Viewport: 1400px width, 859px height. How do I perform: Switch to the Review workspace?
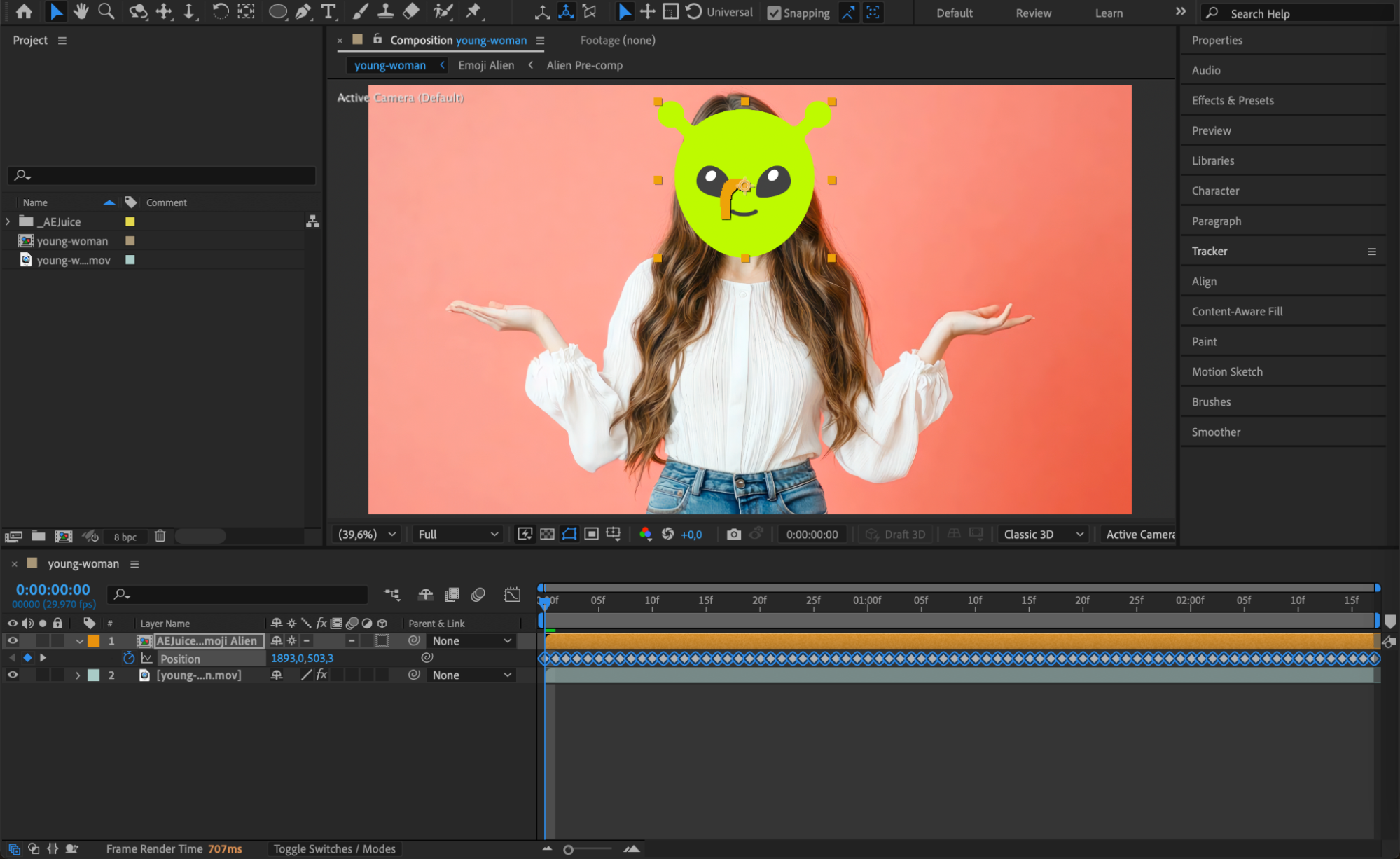click(x=1033, y=13)
